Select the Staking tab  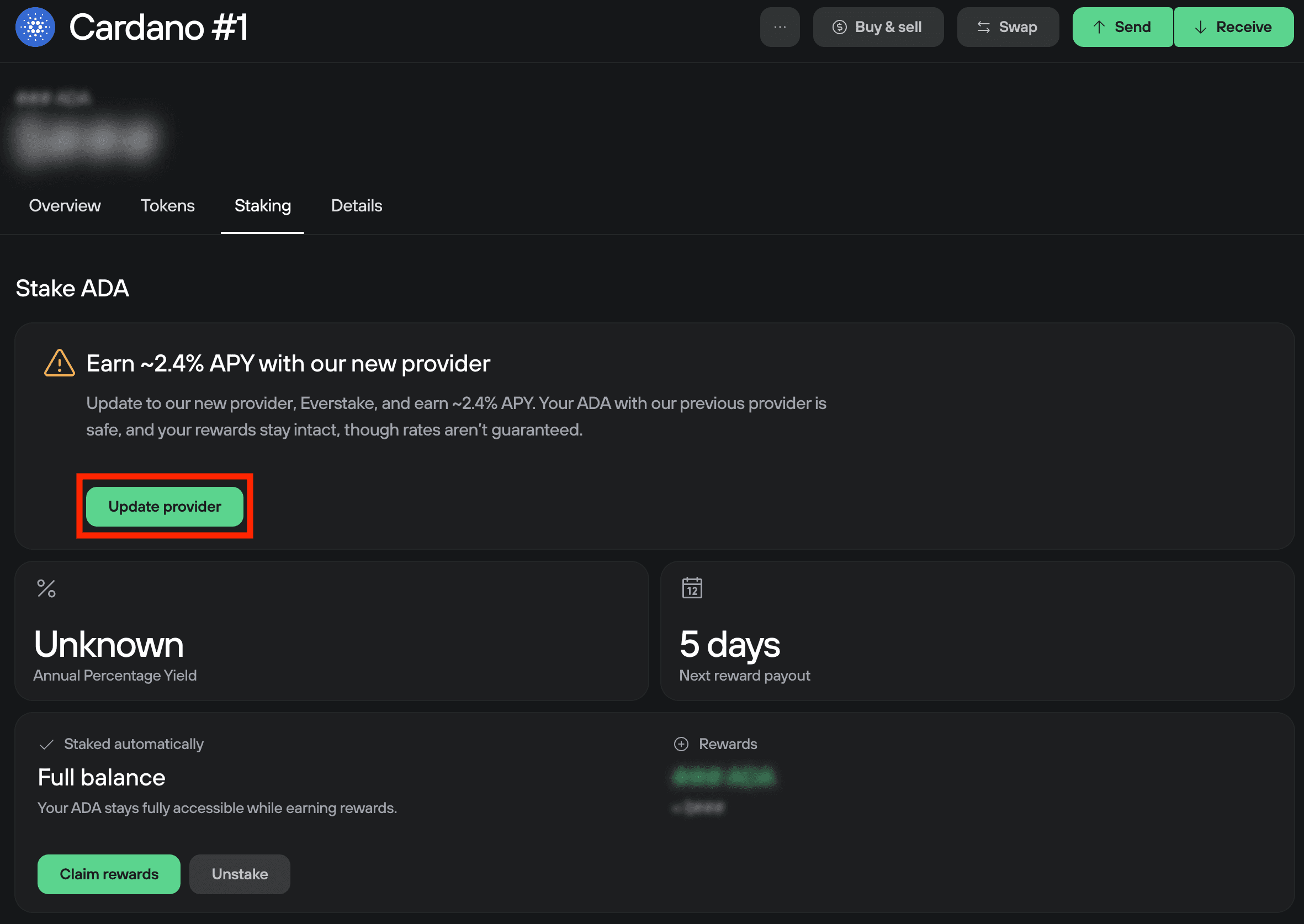[262, 206]
